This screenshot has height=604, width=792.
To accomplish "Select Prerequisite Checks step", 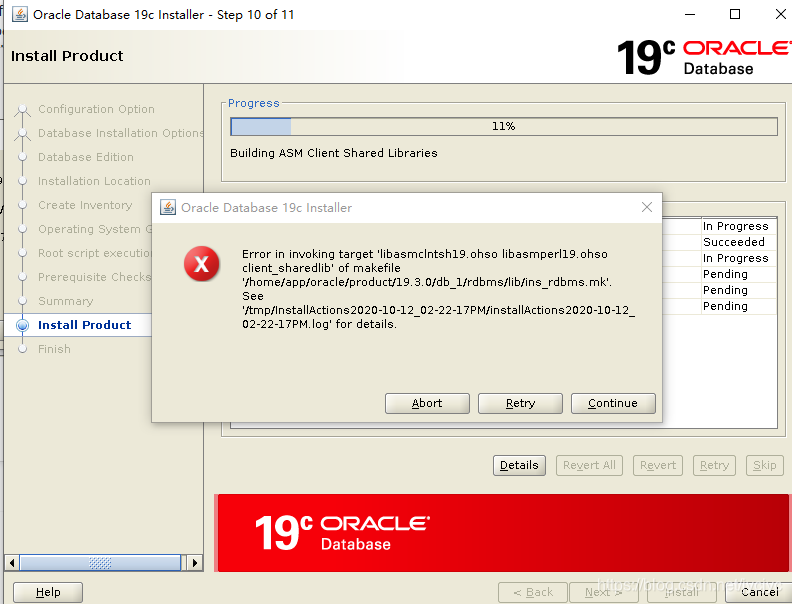I will (94, 277).
